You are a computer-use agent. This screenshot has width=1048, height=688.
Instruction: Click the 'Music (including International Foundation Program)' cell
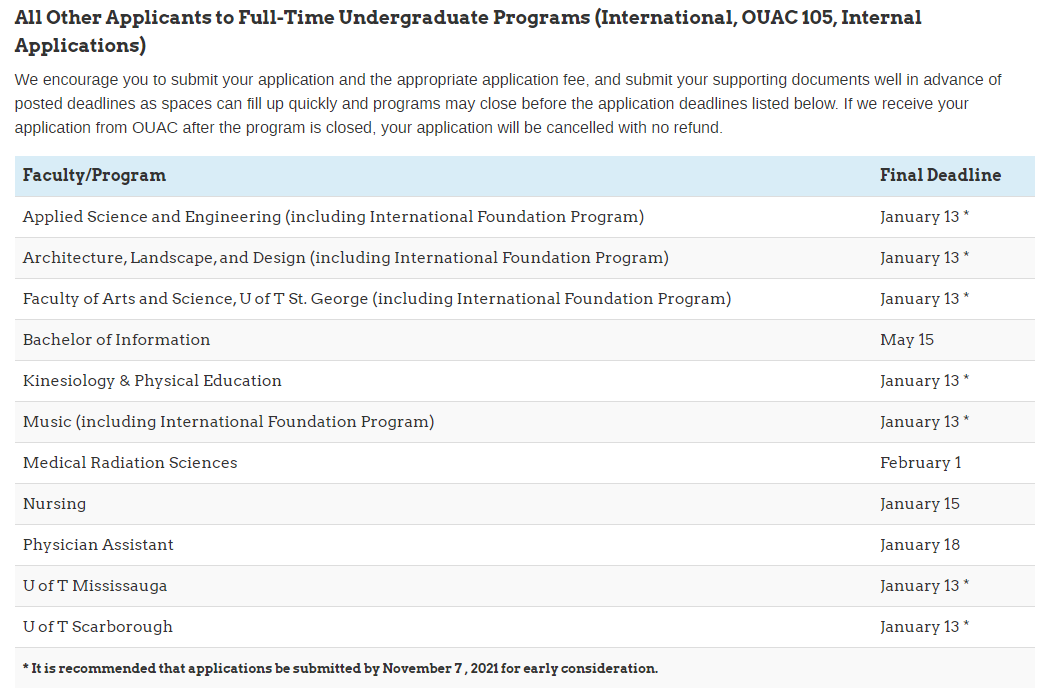click(229, 422)
